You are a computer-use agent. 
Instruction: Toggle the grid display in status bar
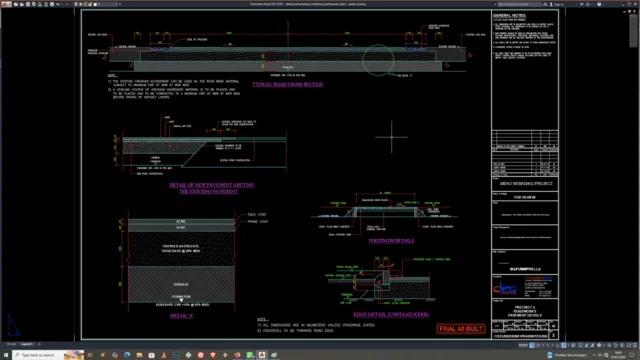click(x=532, y=345)
